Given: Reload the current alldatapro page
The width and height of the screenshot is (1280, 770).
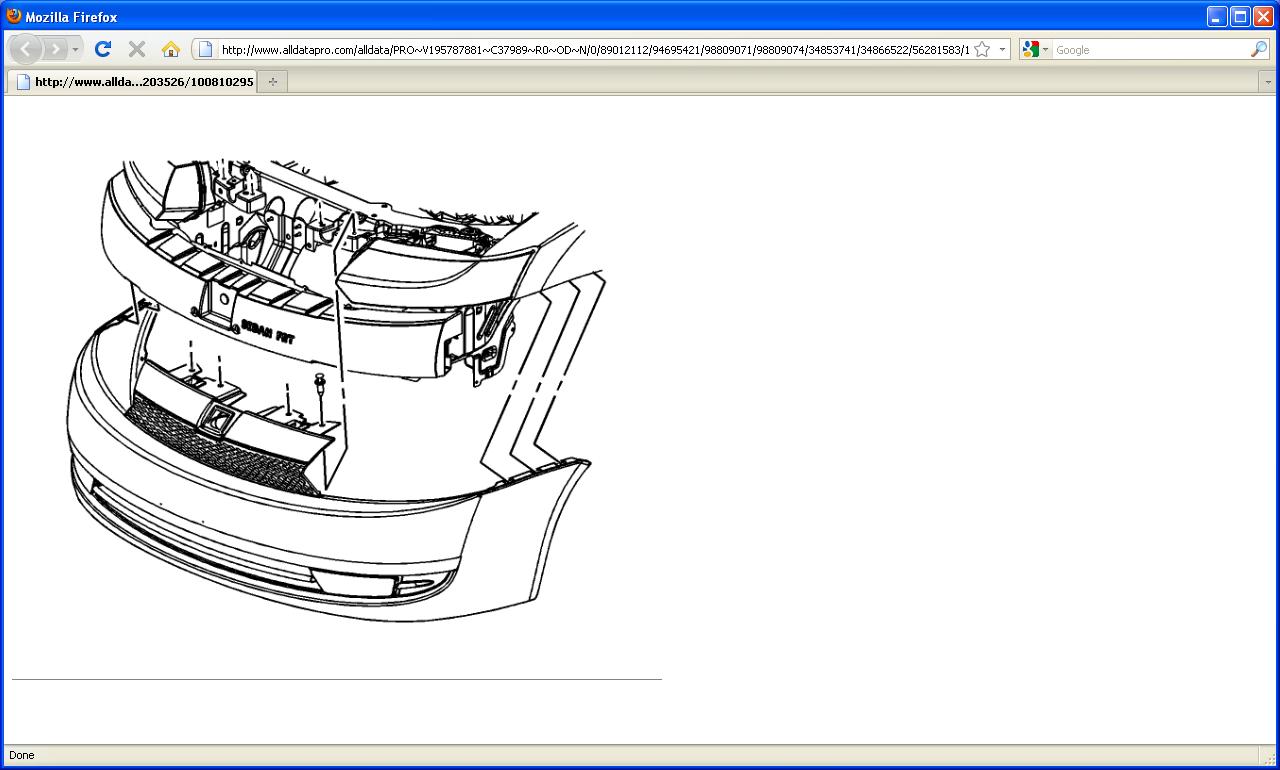Looking at the screenshot, I should point(102,49).
